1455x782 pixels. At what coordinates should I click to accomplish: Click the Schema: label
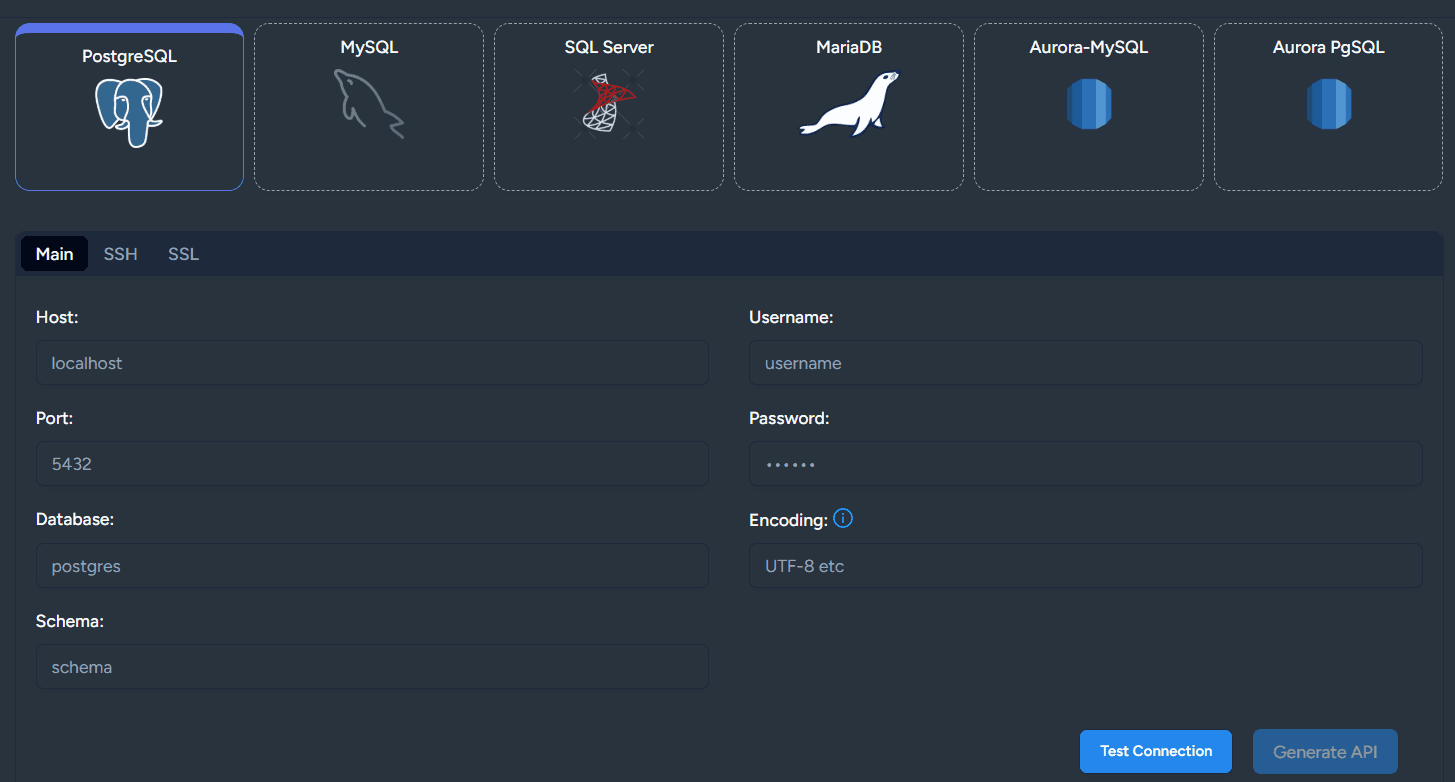[70, 621]
